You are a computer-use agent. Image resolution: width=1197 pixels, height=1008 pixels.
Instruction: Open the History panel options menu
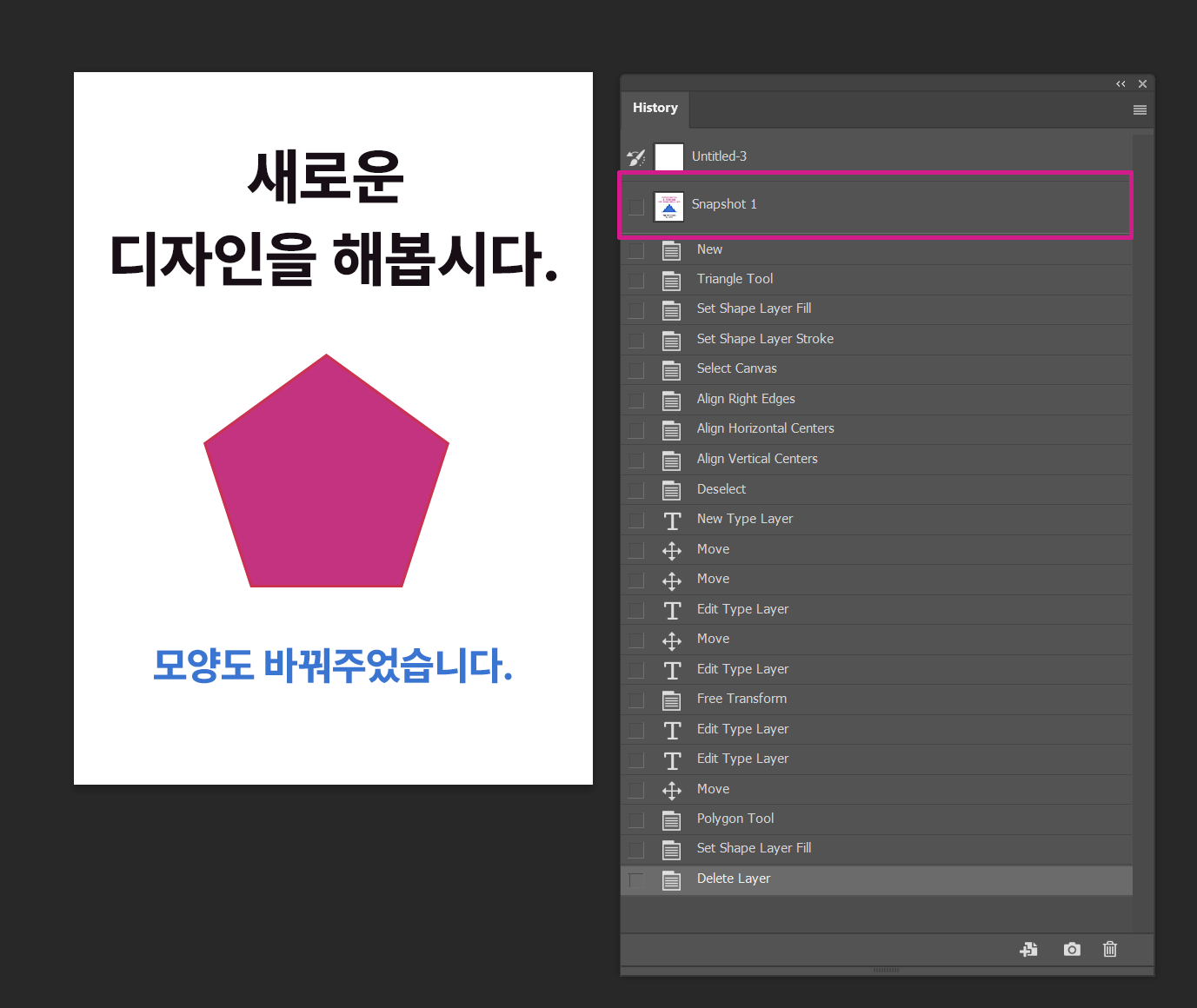(1140, 109)
